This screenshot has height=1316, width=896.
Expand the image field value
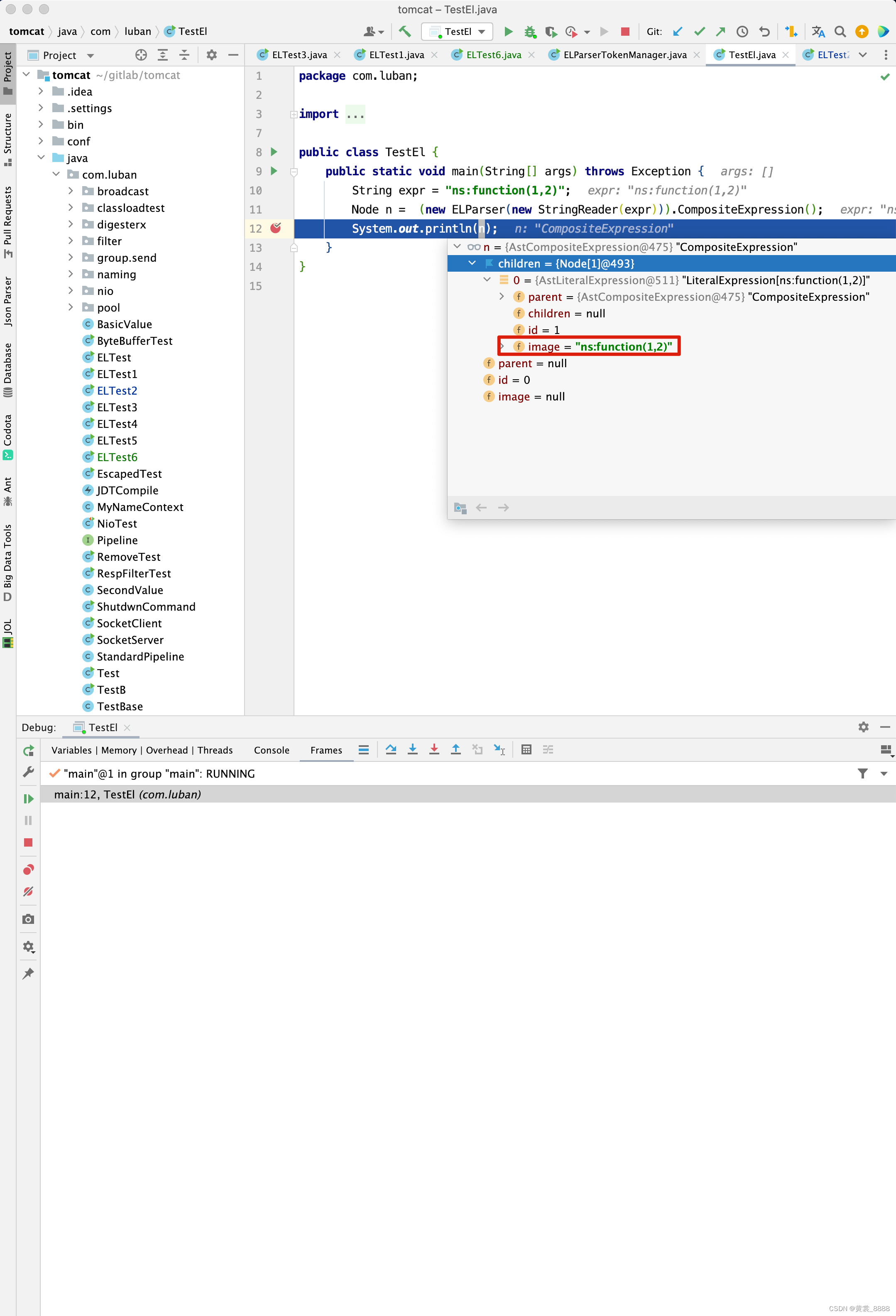(x=502, y=346)
